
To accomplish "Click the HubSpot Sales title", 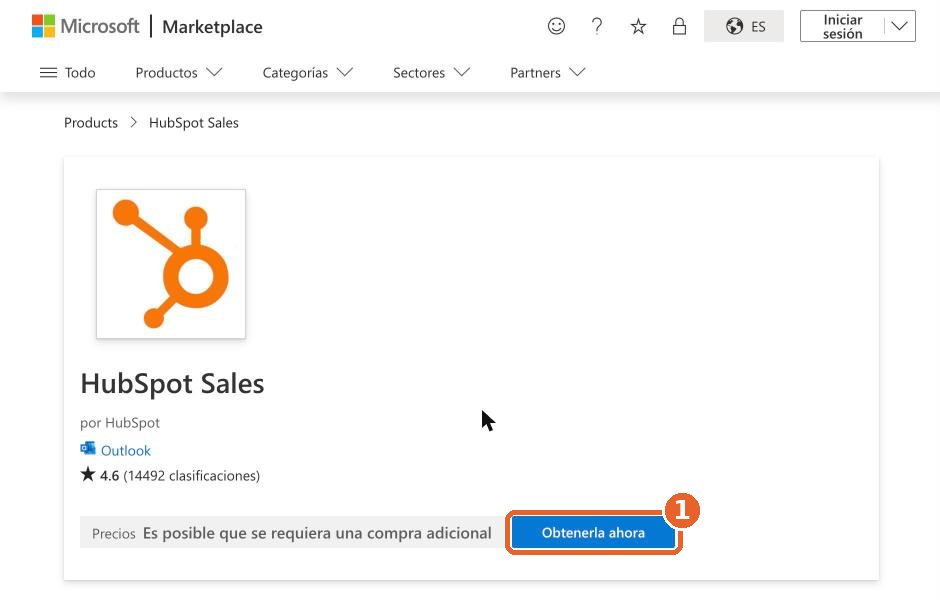I will [x=172, y=384].
